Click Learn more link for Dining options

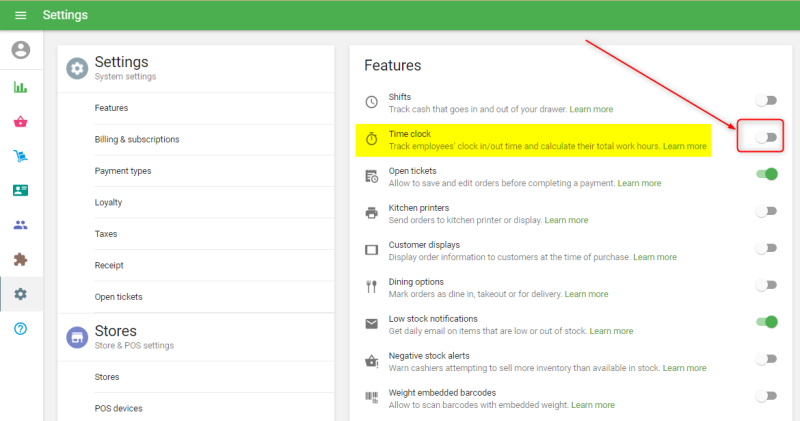pos(586,294)
